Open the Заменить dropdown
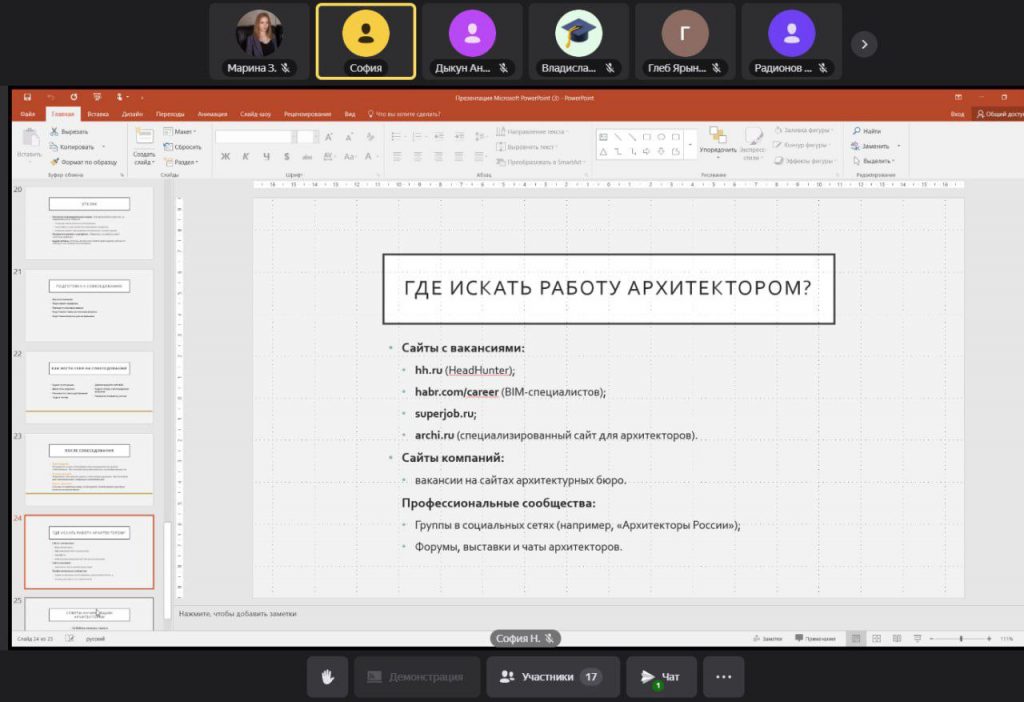 point(898,146)
